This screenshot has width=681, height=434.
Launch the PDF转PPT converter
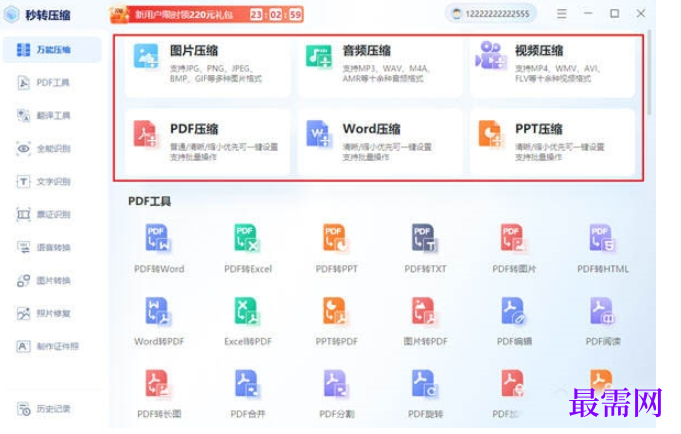click(337, 249)
